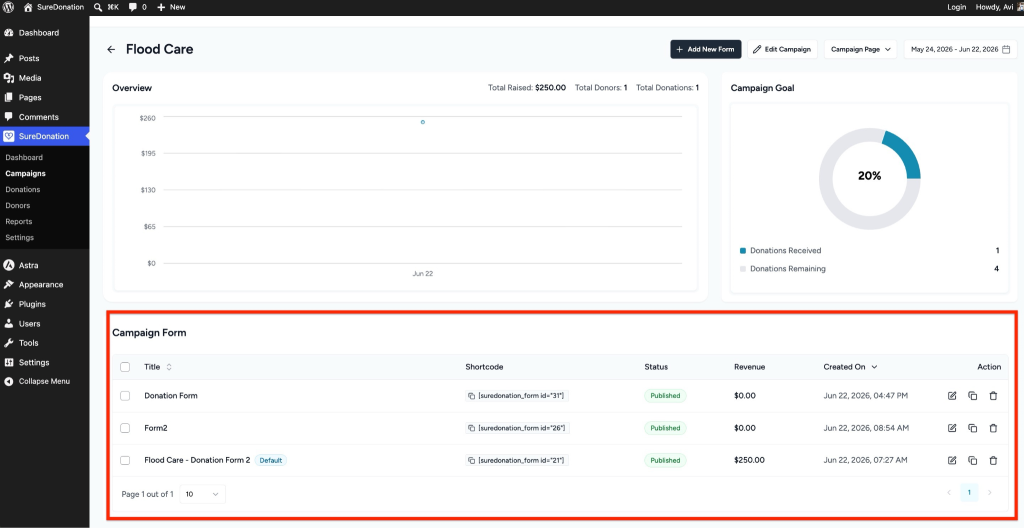This screenshot has width=1024, height=528.
Task: Click previous page chevron
Action: click(x=949, y=493)
